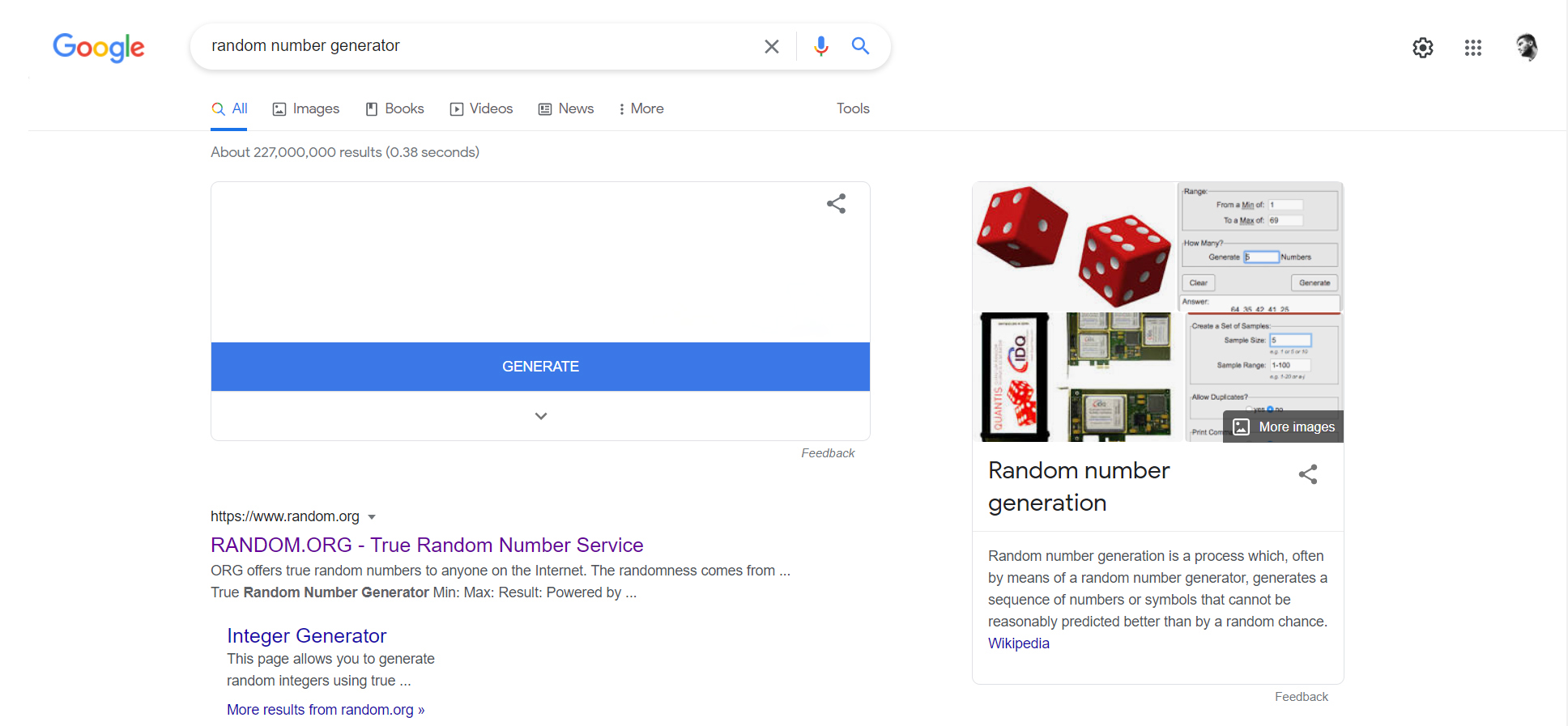Open the Videos results tab
Image resolution: width=1568 pixels, height=726 pixels.
(x=481, y=108)
